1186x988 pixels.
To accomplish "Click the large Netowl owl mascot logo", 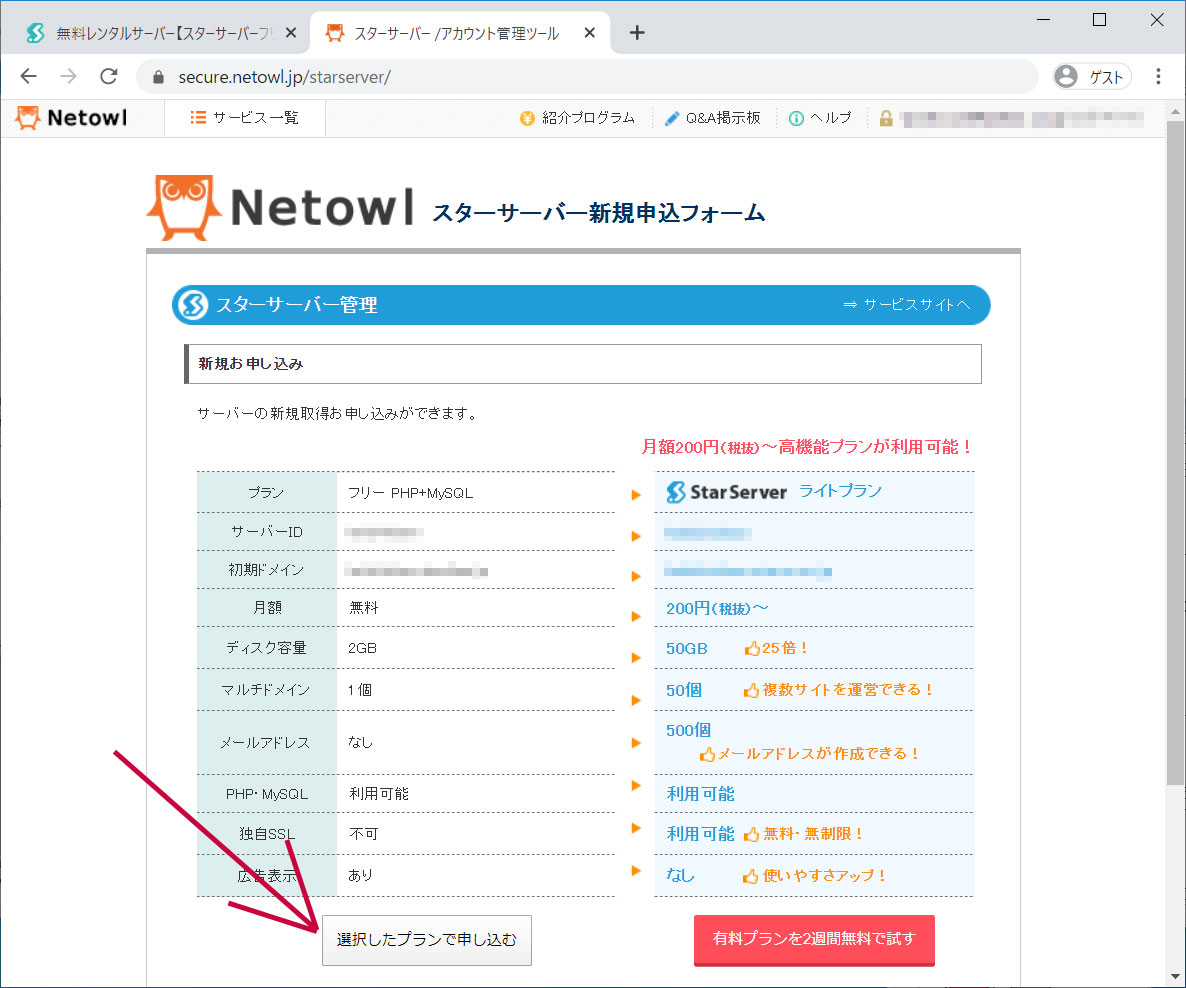I will point(184,207).
